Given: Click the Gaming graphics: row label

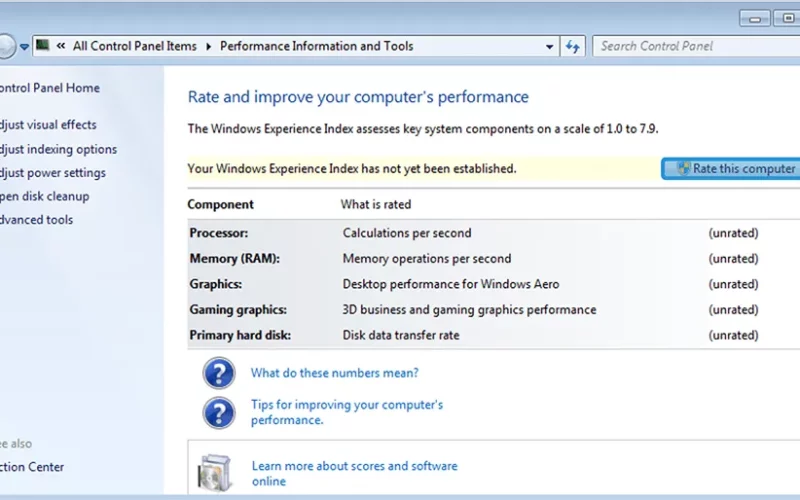Looking at the screenshot, I should pos(238,310).
